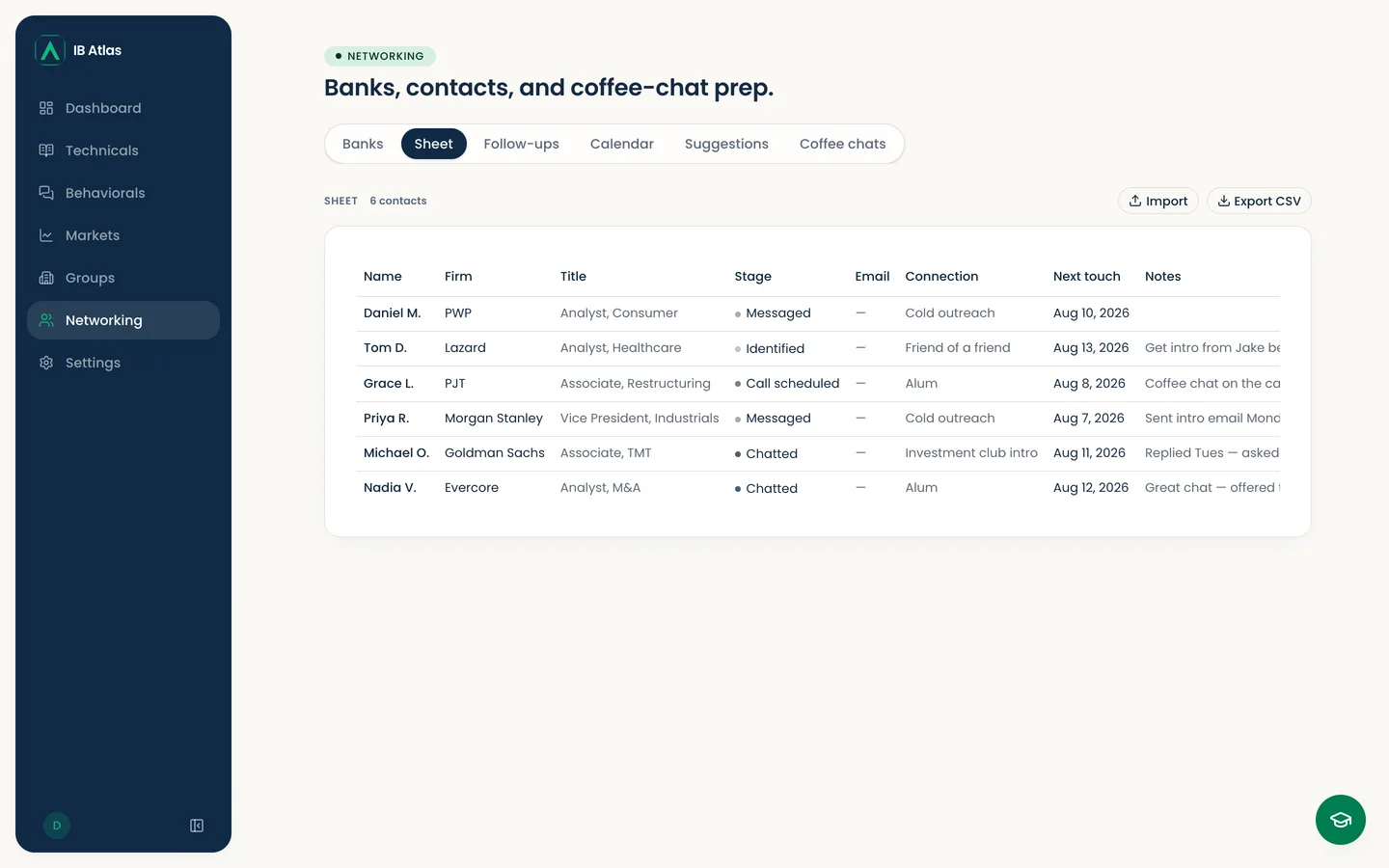Click the Import button
This screenshot has height=868, width=1389.
coord(1158,201)
